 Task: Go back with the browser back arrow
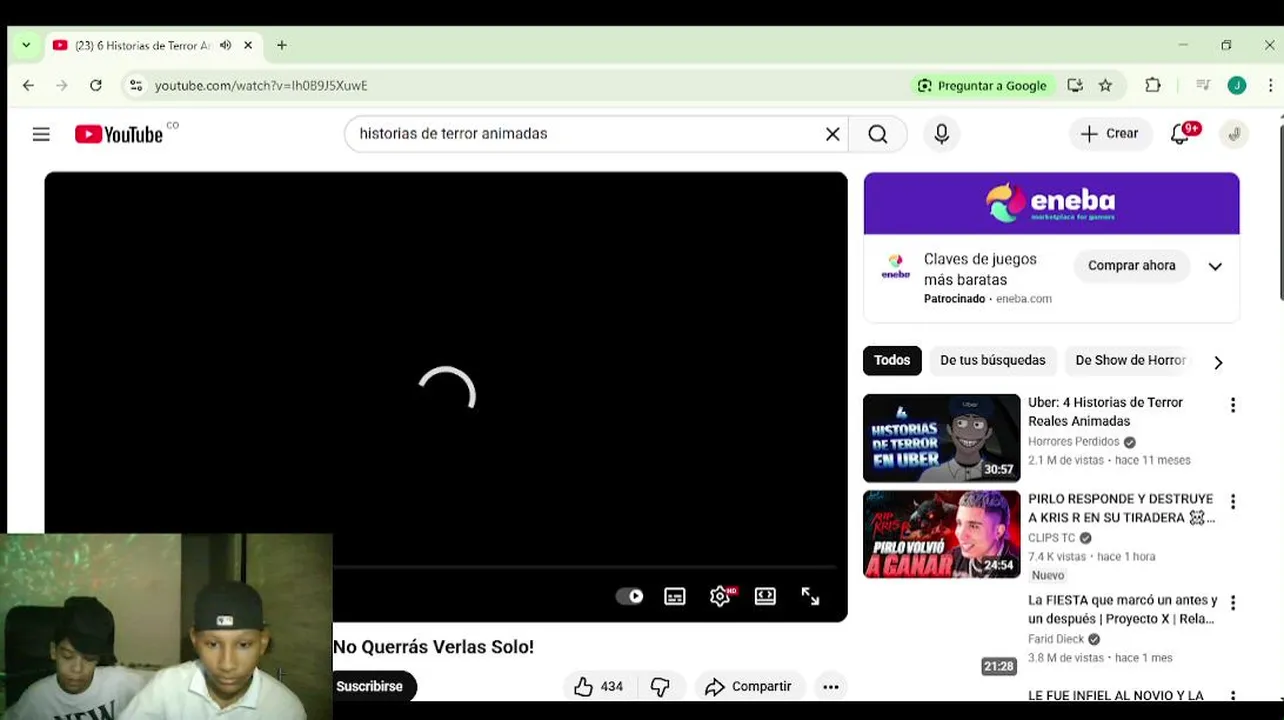28,86
